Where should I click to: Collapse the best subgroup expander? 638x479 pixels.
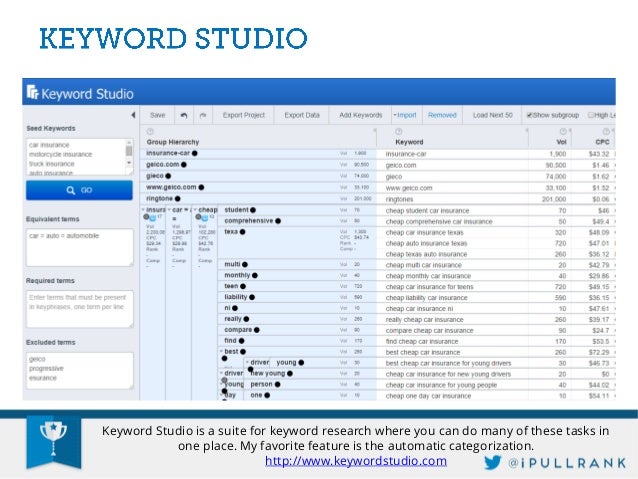(221, 351)
